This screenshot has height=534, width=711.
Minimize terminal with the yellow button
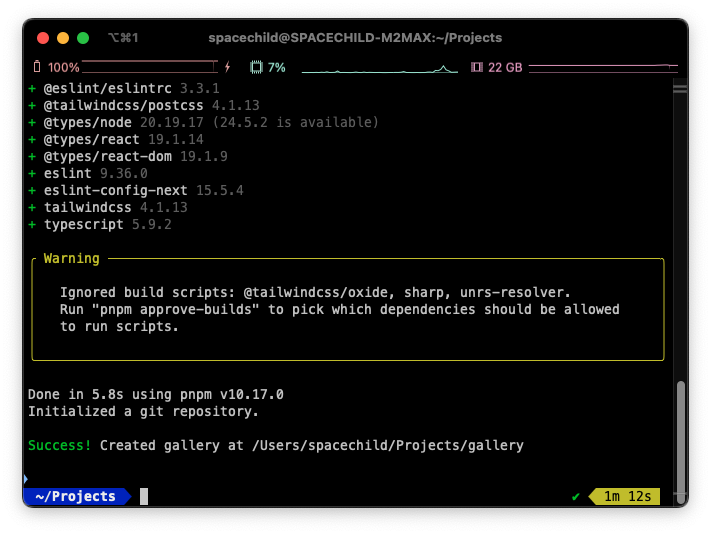63,38
